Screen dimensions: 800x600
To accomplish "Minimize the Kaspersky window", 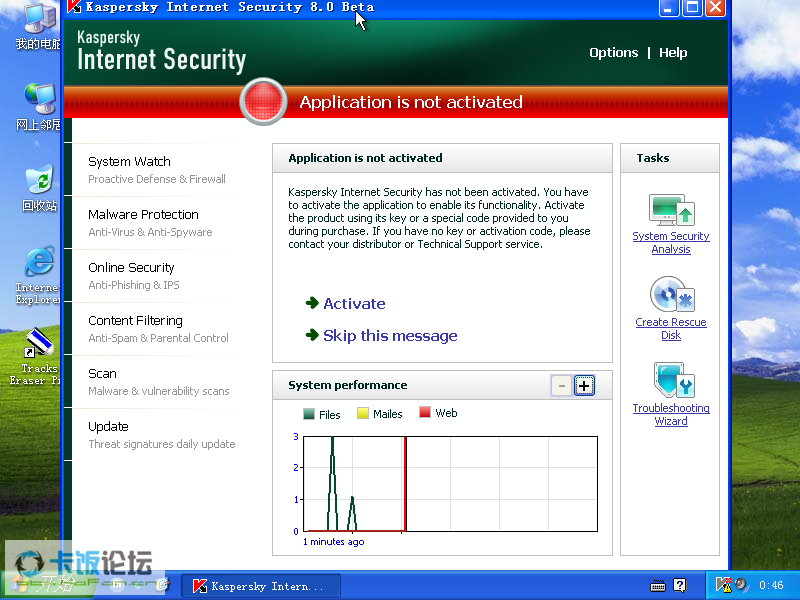I will (668, 7).
